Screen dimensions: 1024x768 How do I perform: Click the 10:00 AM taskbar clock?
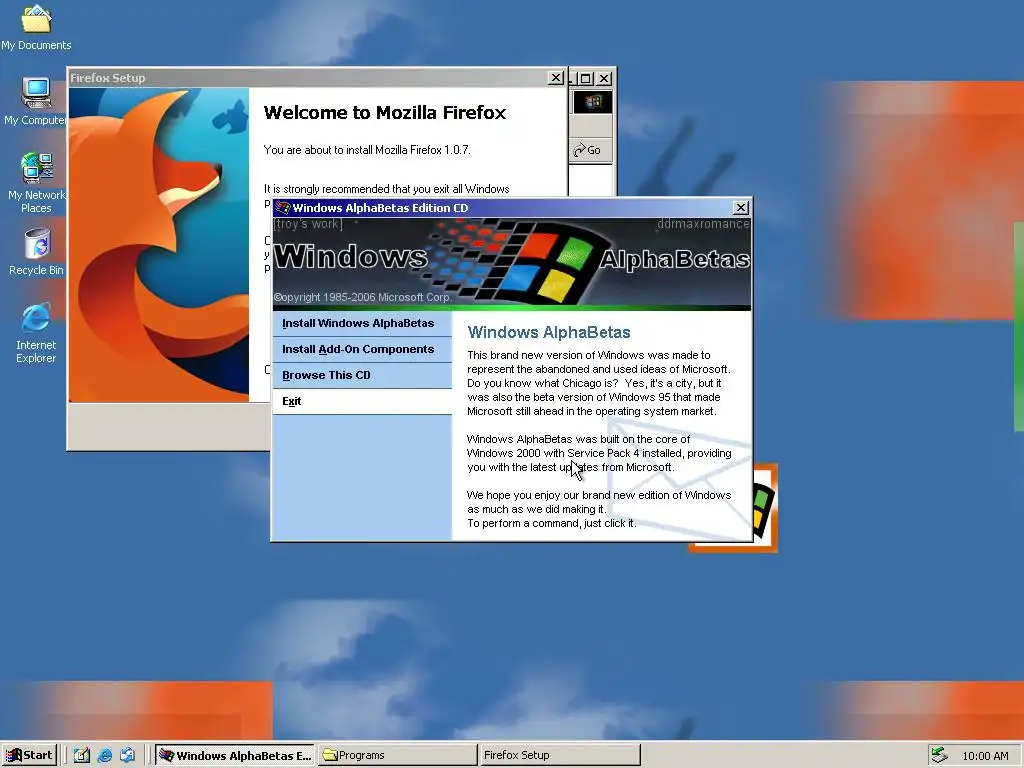[985, 756]
